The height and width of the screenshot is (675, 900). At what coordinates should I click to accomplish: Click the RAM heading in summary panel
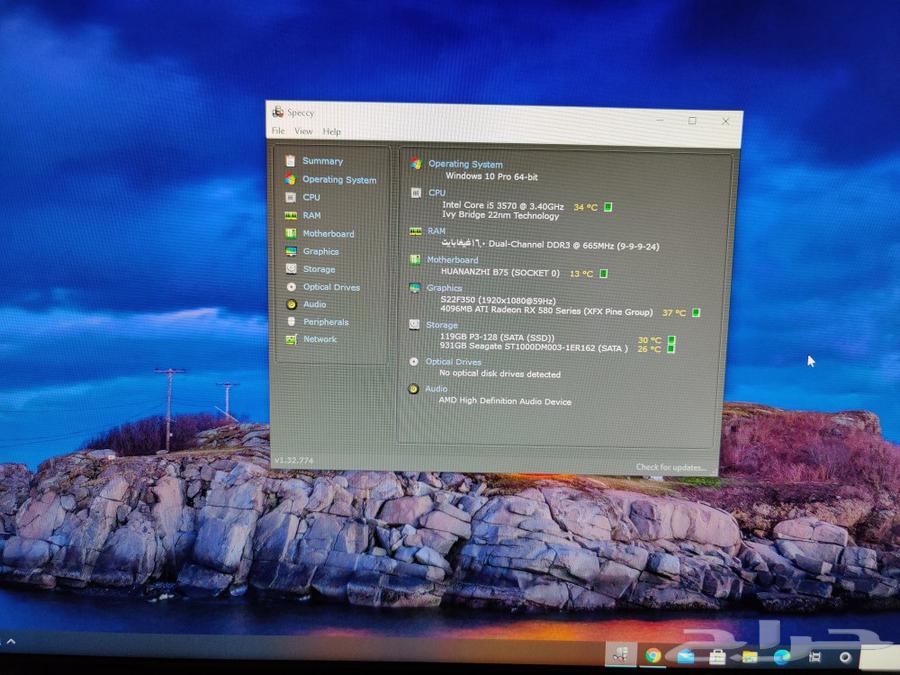pos(436,231)
